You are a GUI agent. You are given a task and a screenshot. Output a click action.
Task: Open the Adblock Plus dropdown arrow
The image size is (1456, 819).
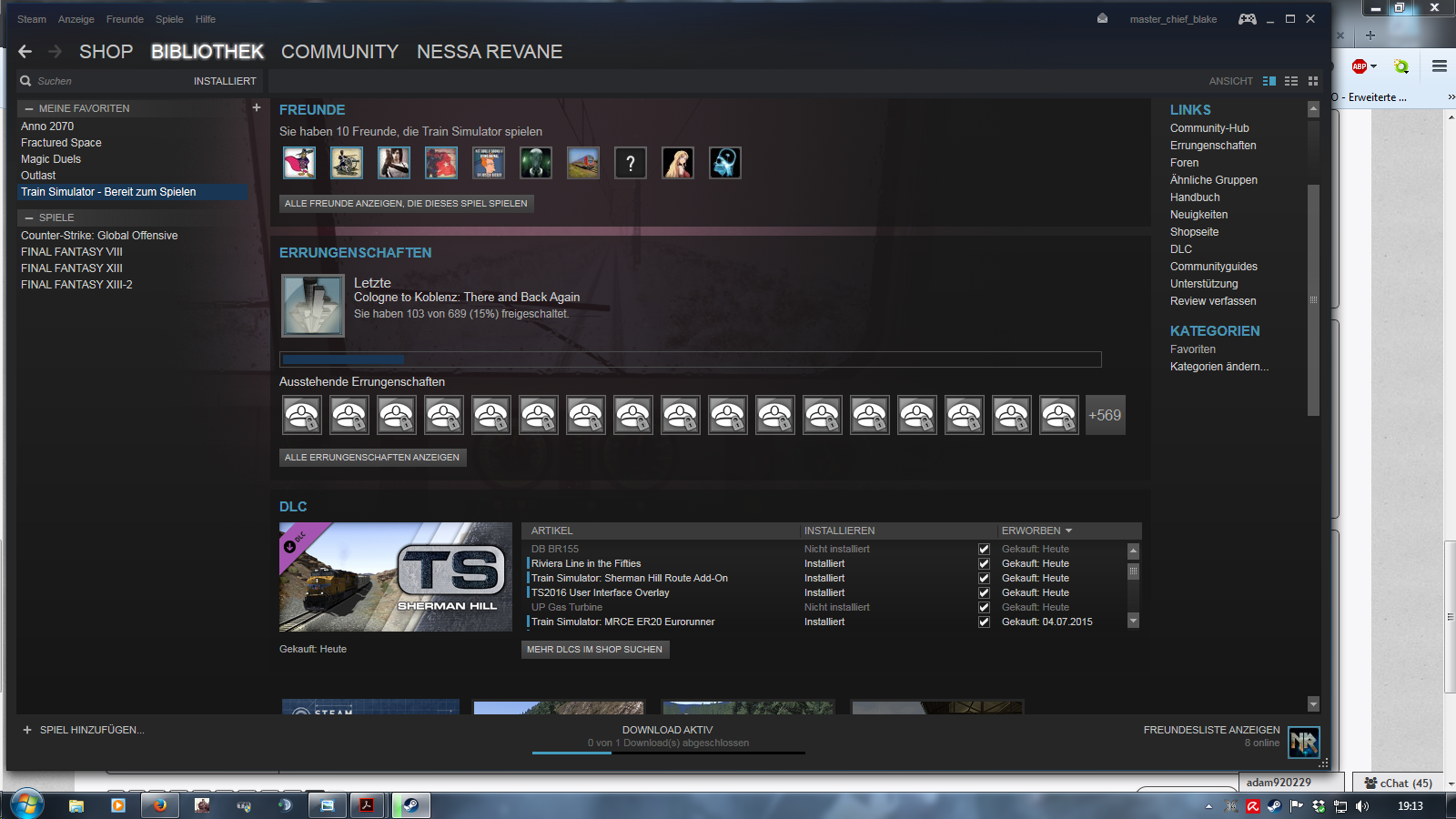pos(1374,66)
